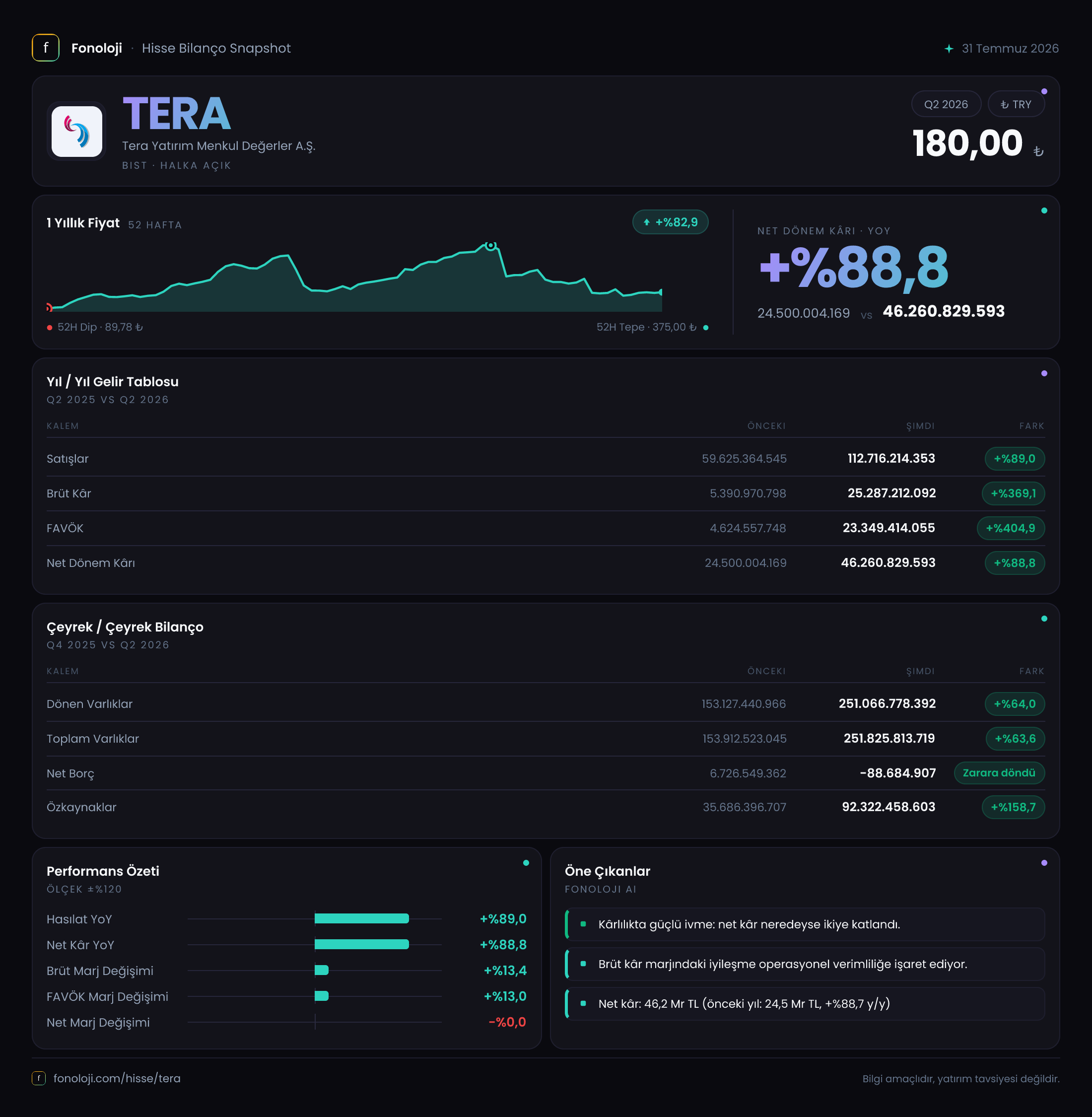Viewport: 1092px width, 1117px height.
Task: Click the +%89,0 badge in Satışlar row
Action: point(1015,458)
